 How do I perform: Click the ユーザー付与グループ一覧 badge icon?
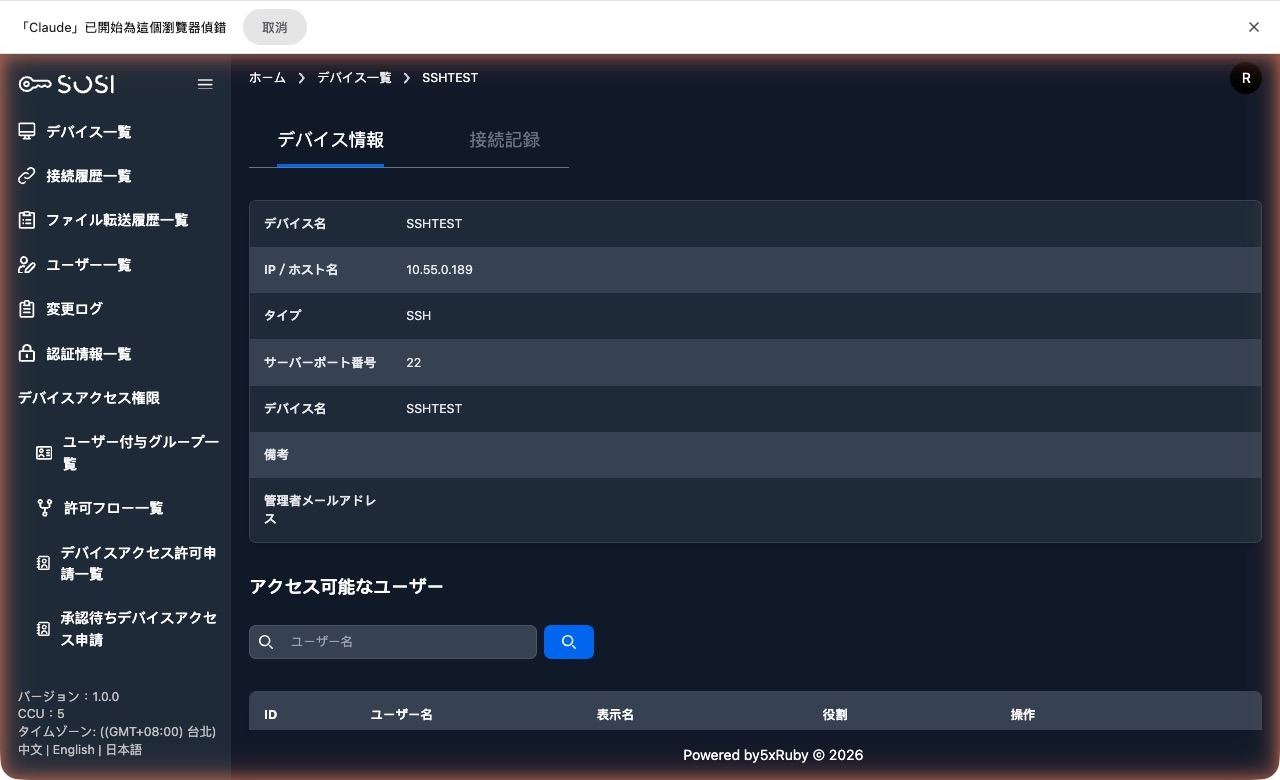click(44, 452)
